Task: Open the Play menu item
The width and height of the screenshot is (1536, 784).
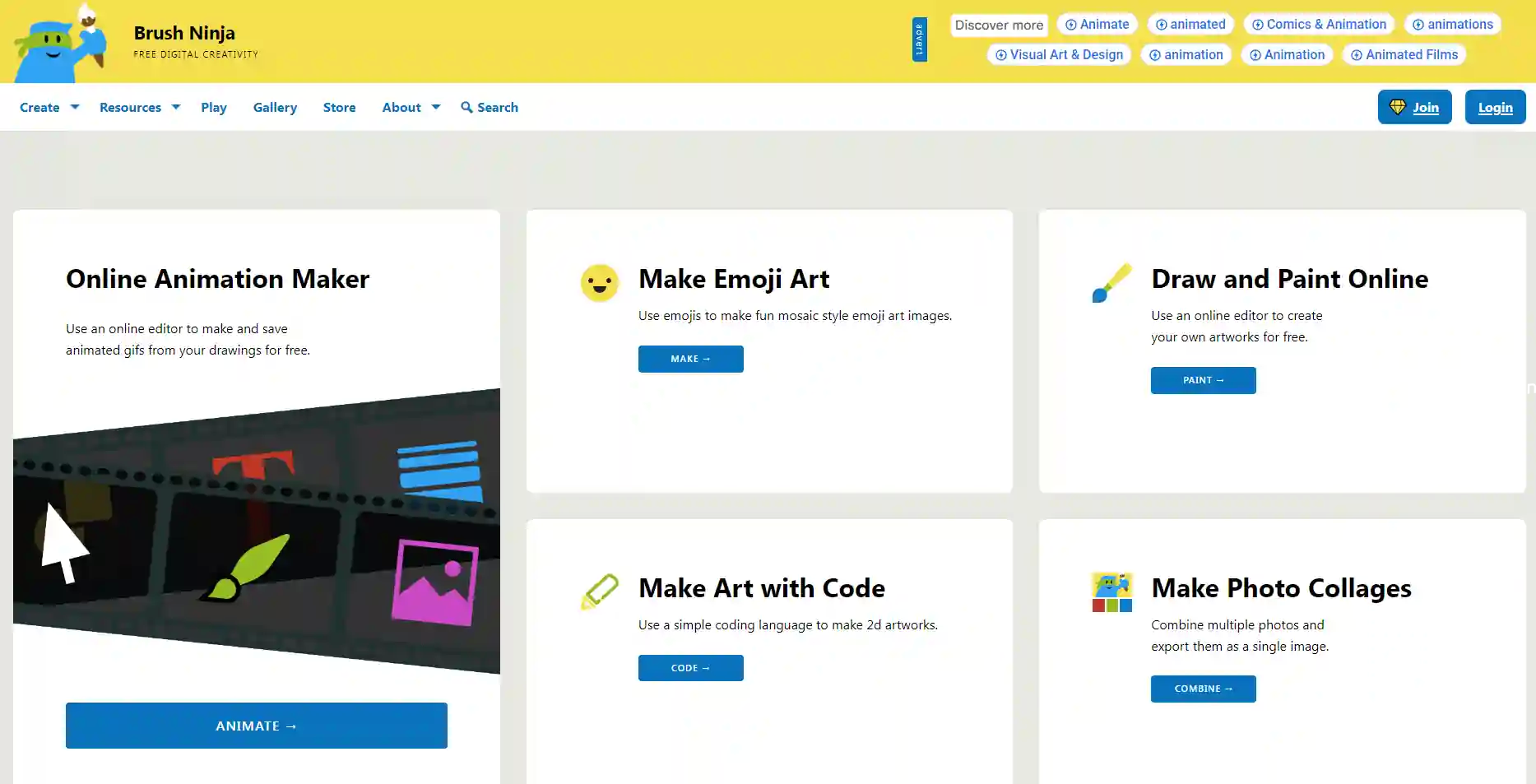Action: tap(214, 108)
